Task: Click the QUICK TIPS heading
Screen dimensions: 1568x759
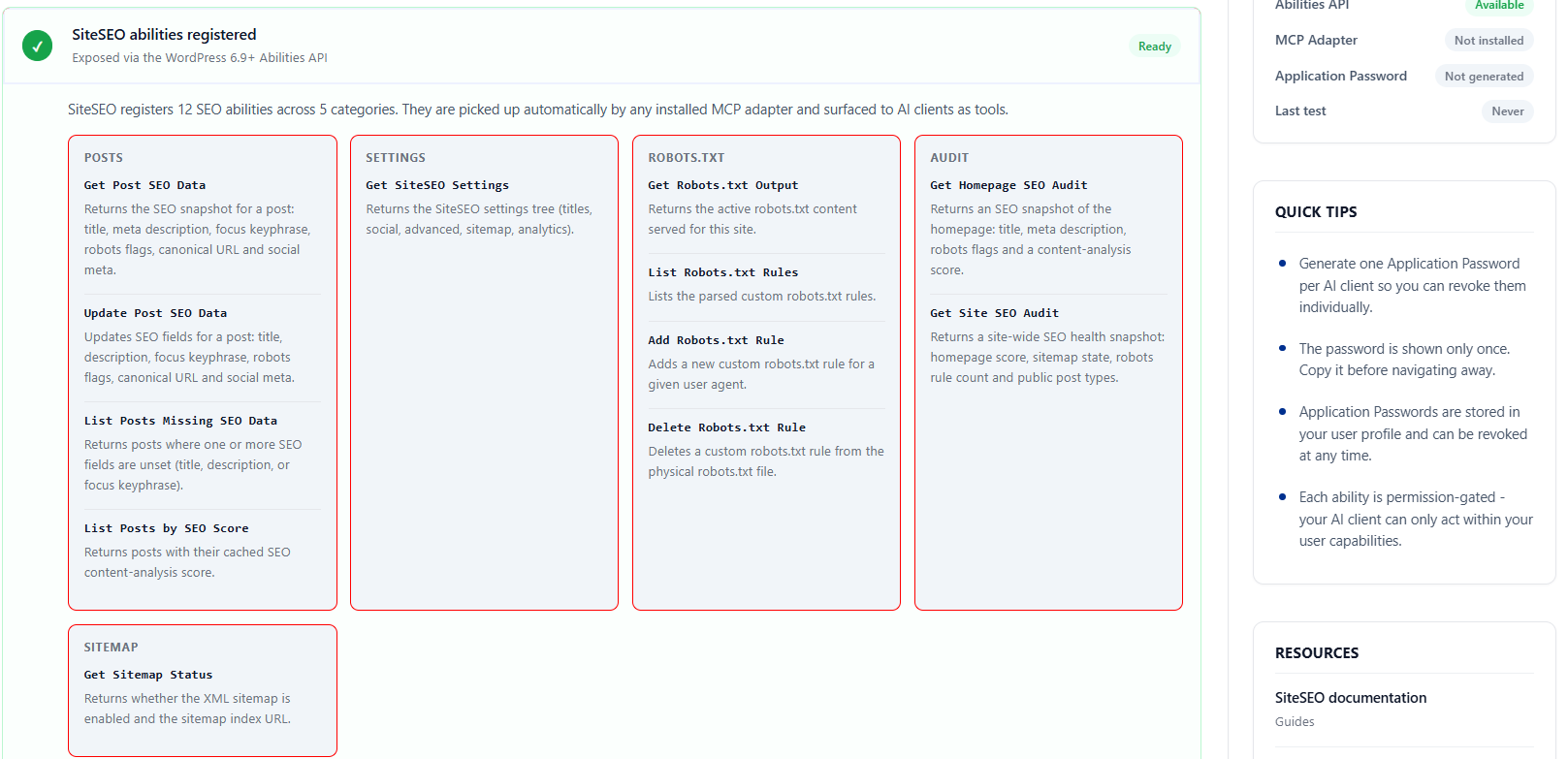Action: 1316,212
